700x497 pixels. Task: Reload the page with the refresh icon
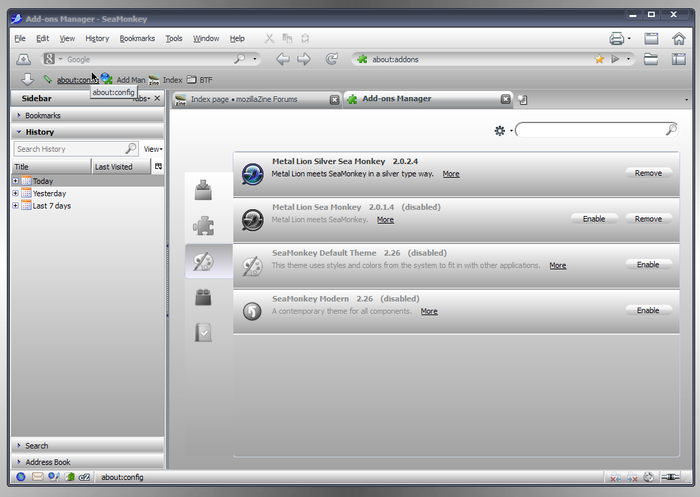(x=332, y=59)
